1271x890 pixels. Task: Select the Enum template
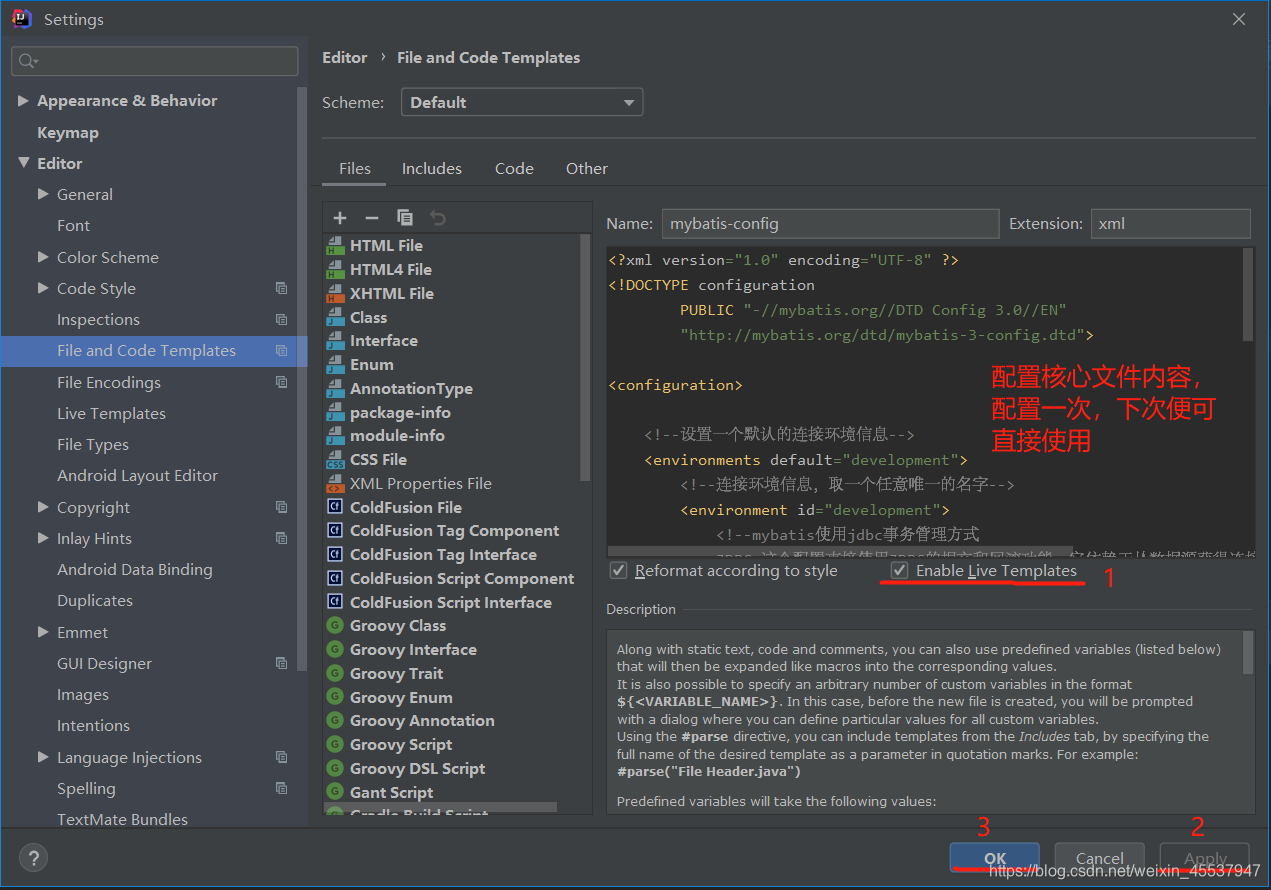click(372, 365)
